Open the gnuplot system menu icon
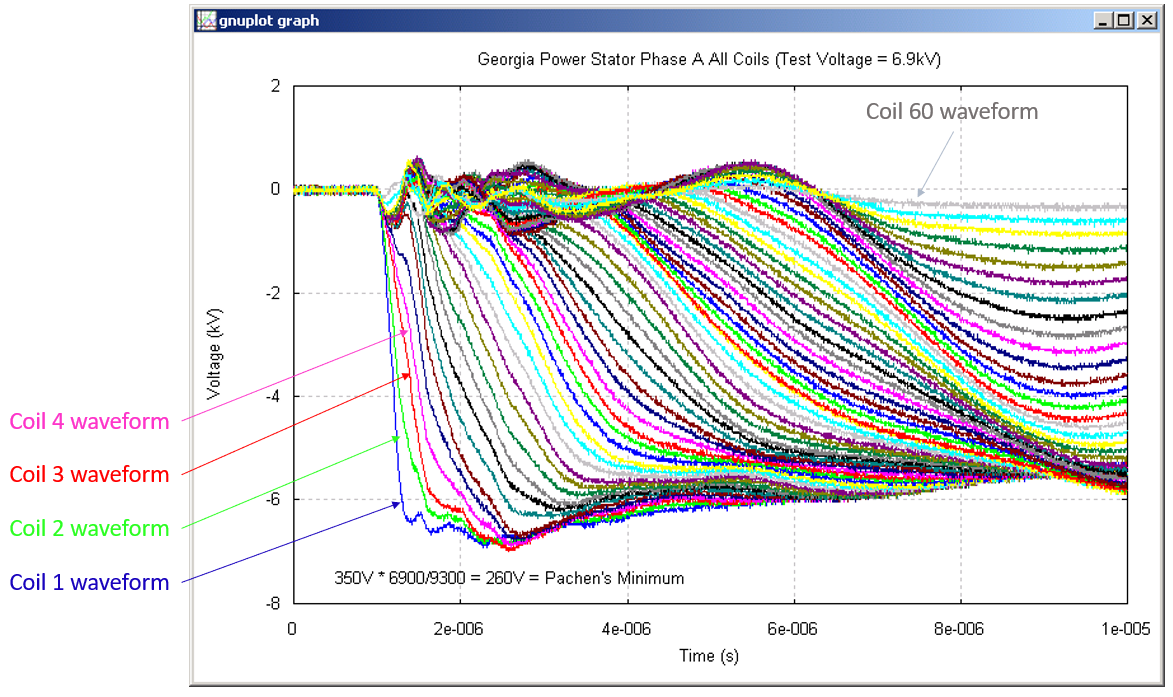1173x697 pixels. 207,20
